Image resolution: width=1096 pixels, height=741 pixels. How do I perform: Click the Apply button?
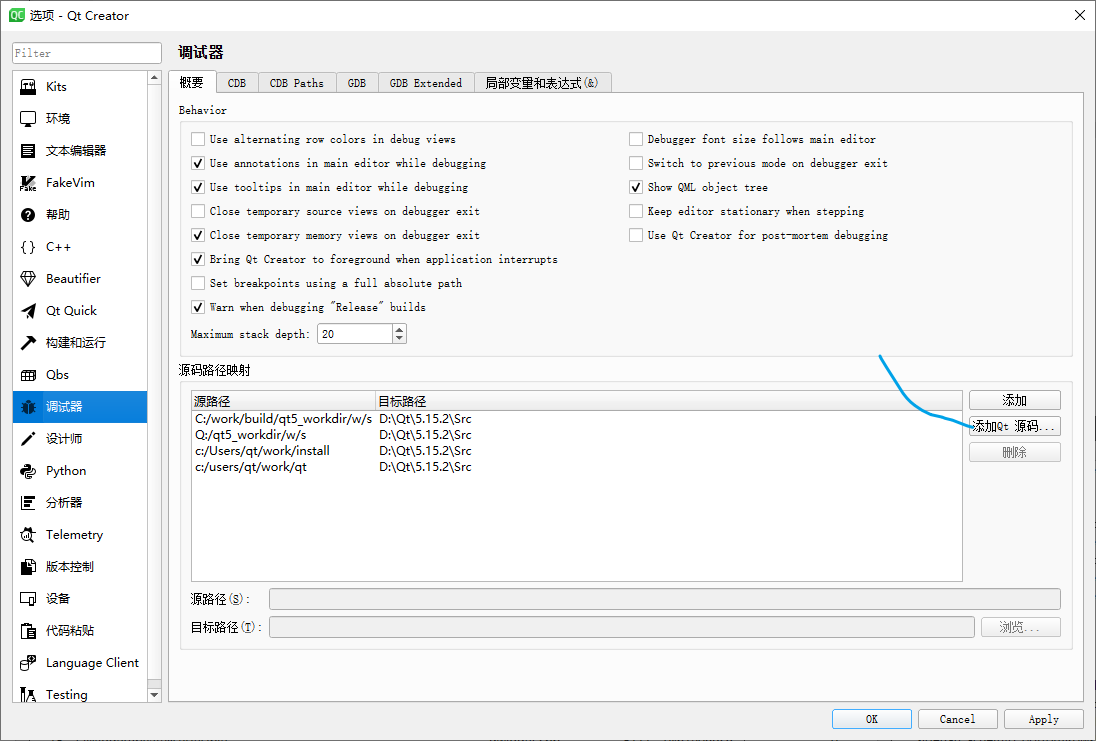point(1044,719)
